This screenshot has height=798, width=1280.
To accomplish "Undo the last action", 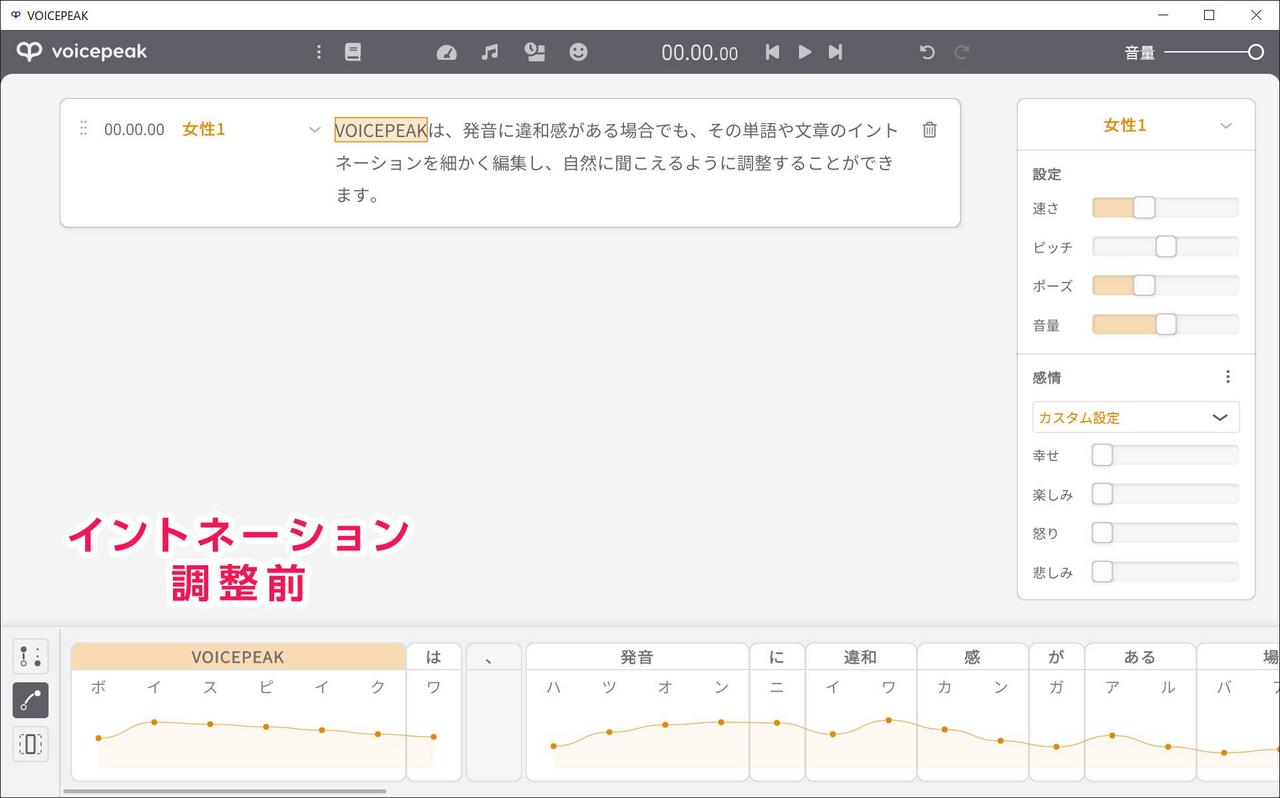I will (x=927, y=52).
